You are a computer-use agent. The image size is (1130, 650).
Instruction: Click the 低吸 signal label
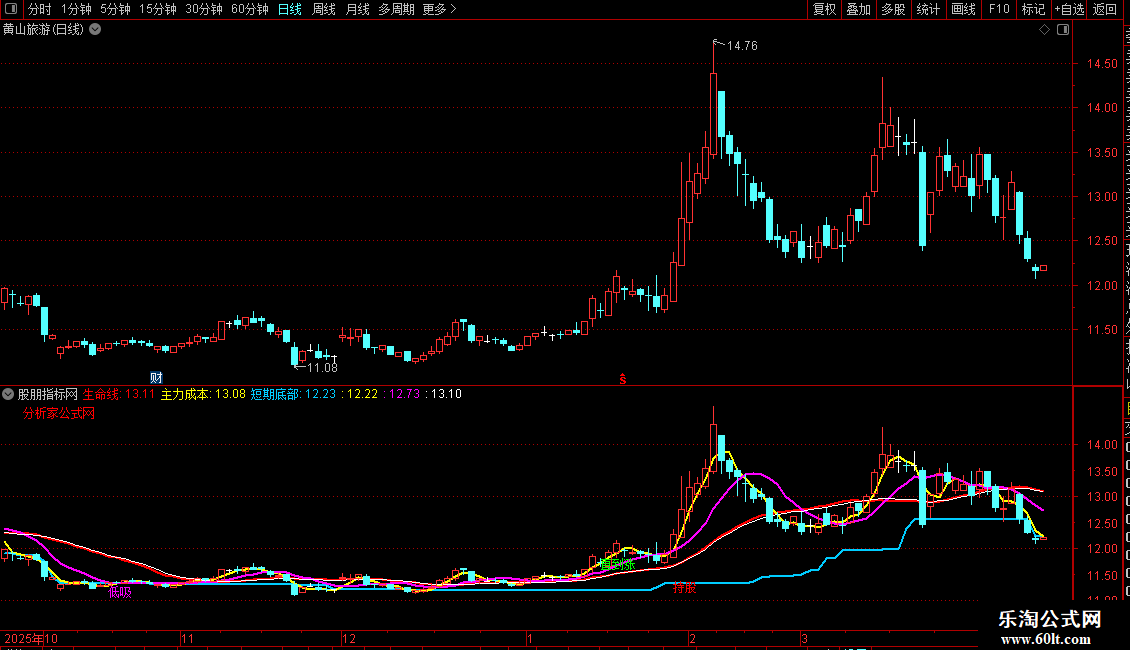click(120, 593)
